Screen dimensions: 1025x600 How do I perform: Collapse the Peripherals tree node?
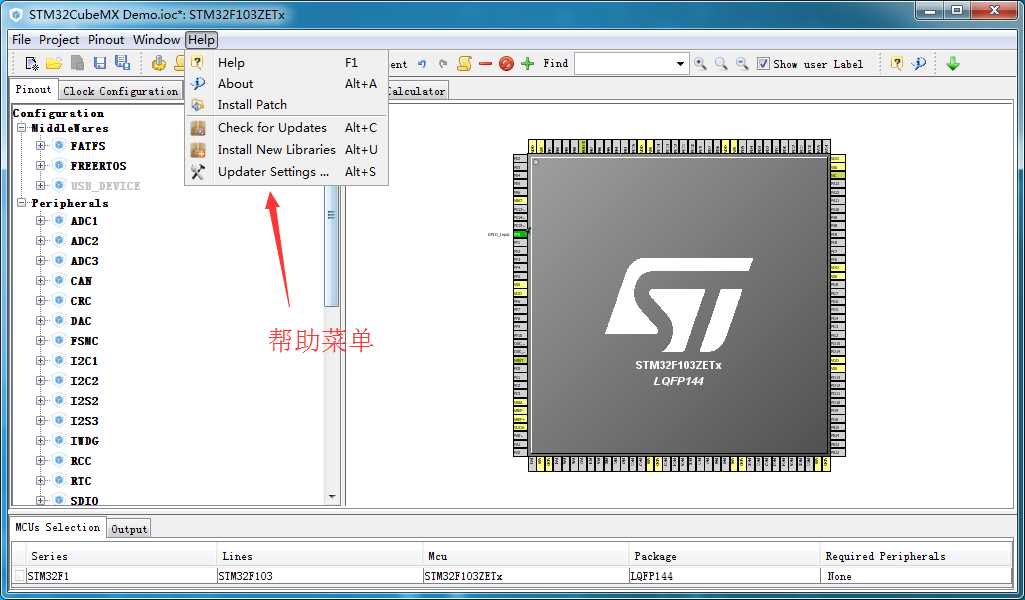coord(22,203)
